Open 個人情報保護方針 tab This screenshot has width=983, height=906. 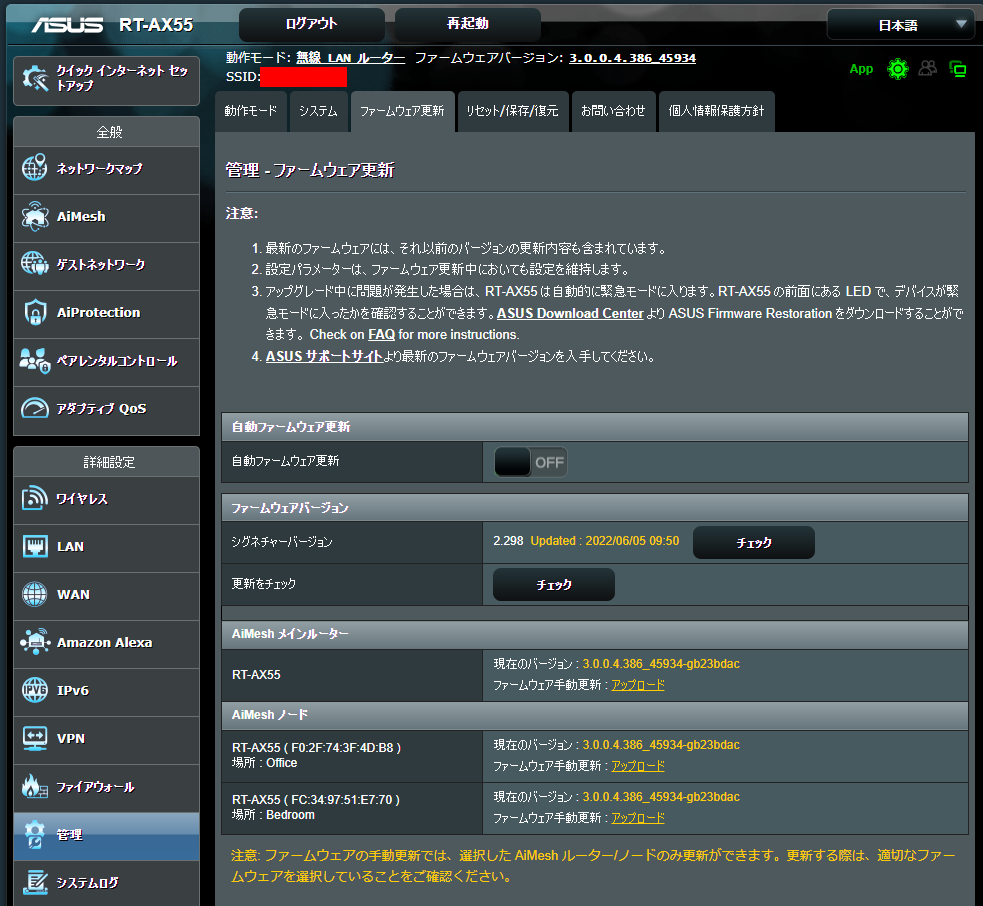tap(717, 111)
